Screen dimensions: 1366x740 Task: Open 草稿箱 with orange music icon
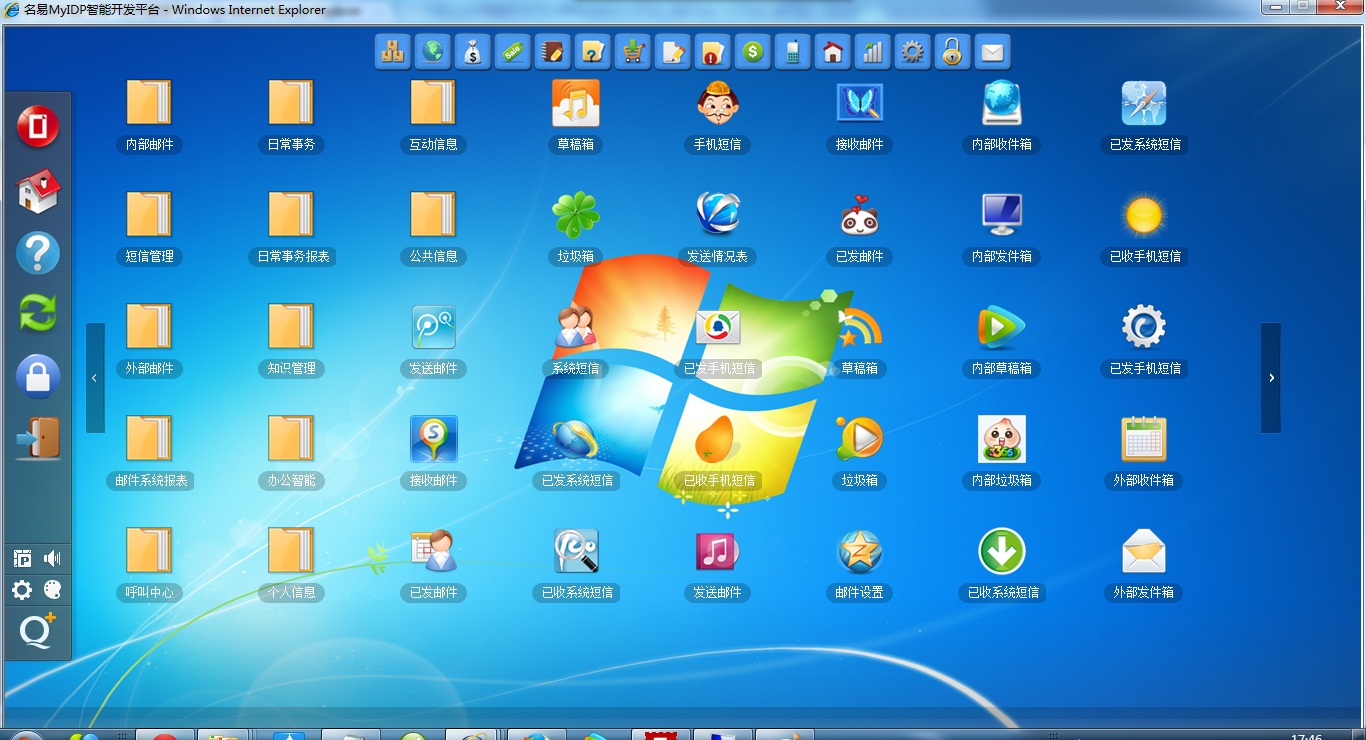pos(575,102)
